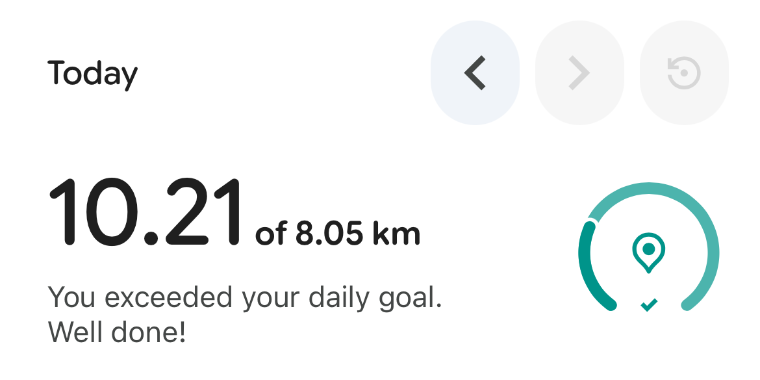Viewport: 760px width, 380px height.
Task: Click the 'Well done!' text line
Action: pos(117,332)
